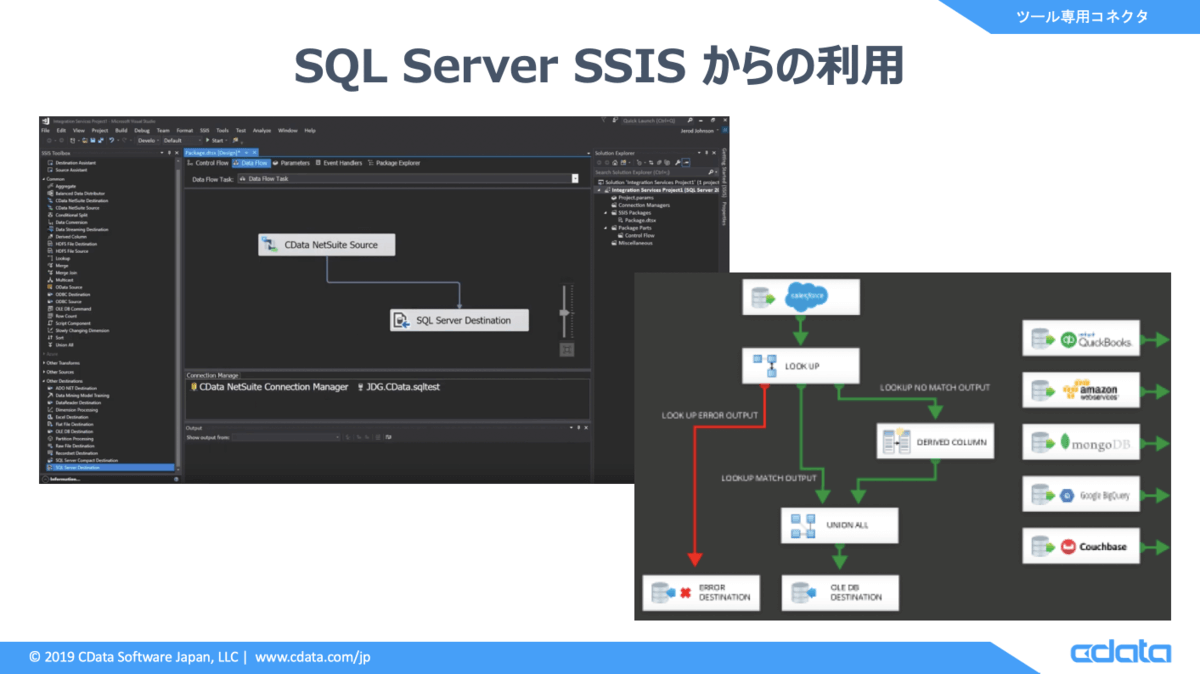Screen dimensions: 1200x674
Task: Open the Project menu
Action: 99,130
